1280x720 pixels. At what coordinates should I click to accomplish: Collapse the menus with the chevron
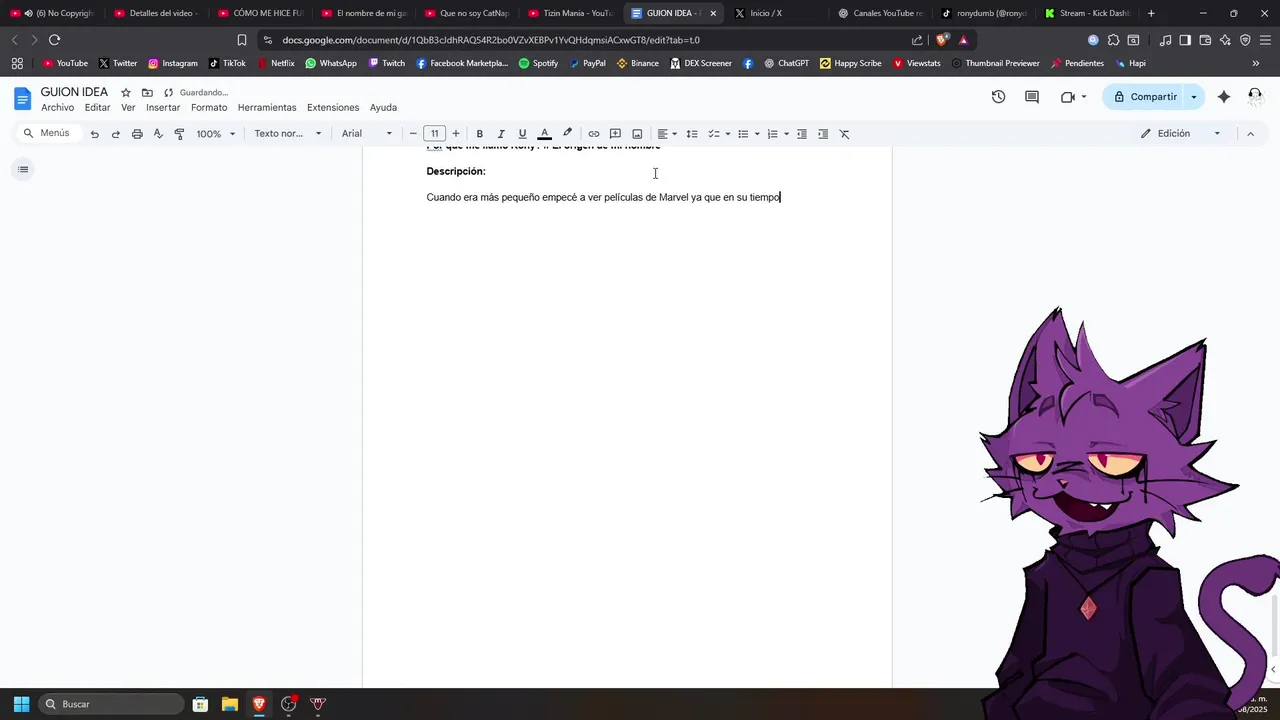tap(1250, 134)
